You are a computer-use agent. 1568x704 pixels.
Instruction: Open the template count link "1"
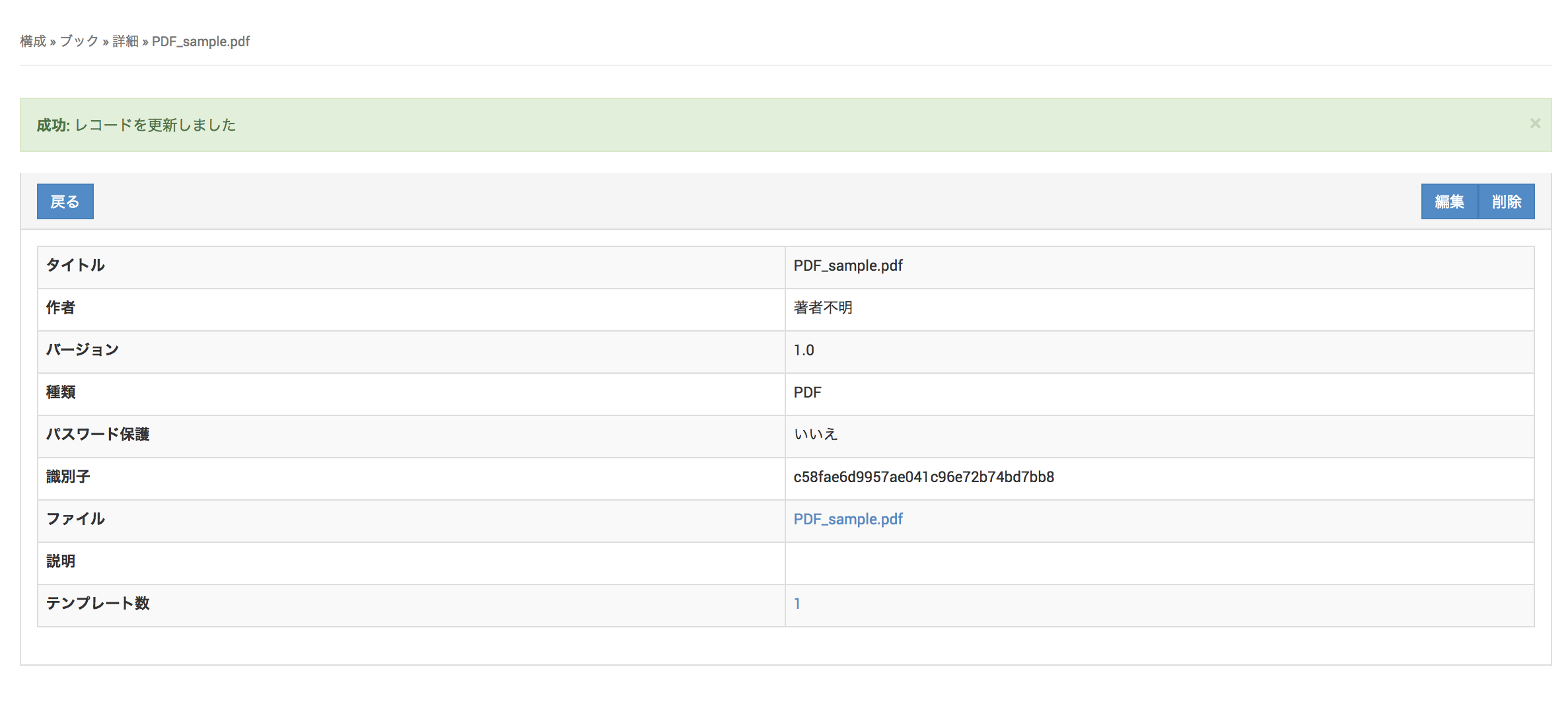click(x=797, y=604)
